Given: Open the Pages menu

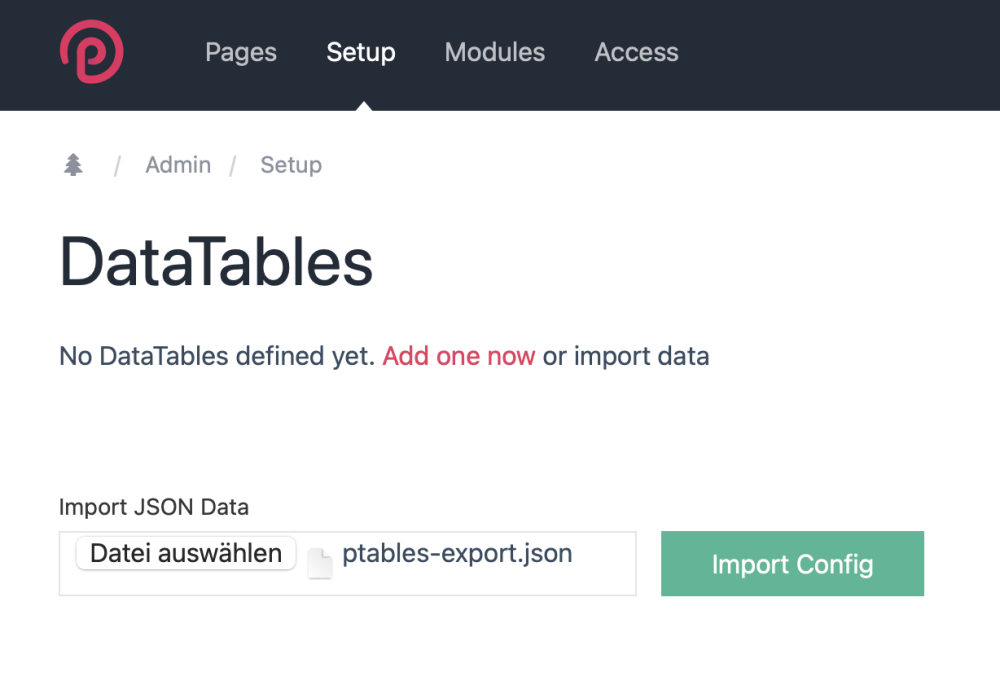Looking at the screenshot, I should point(241,53).
